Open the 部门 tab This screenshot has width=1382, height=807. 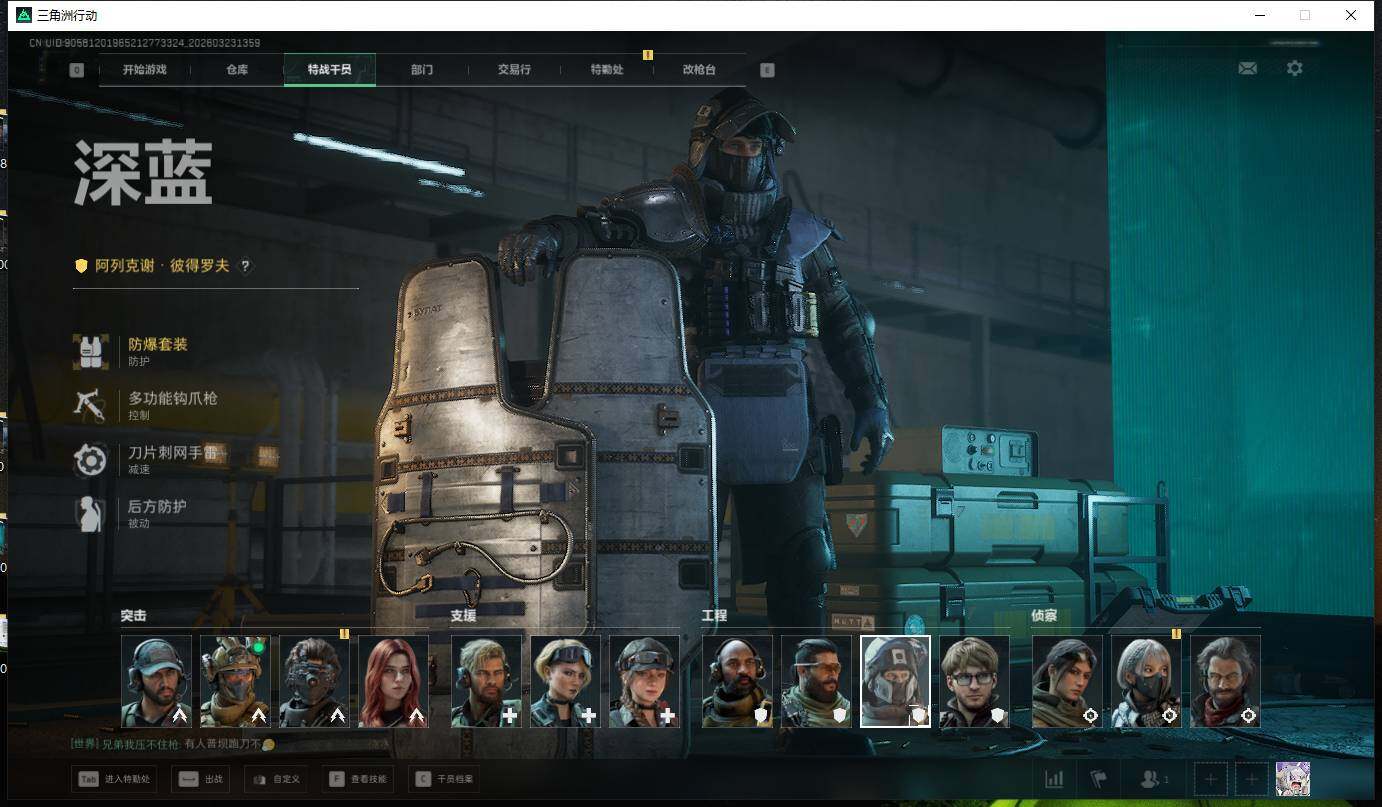[x=422, y=70]
